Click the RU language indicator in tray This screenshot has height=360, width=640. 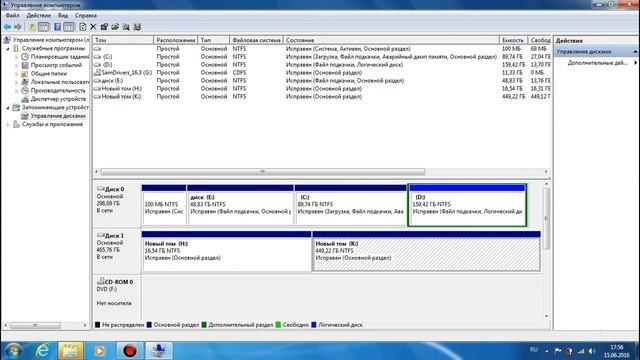533,350
